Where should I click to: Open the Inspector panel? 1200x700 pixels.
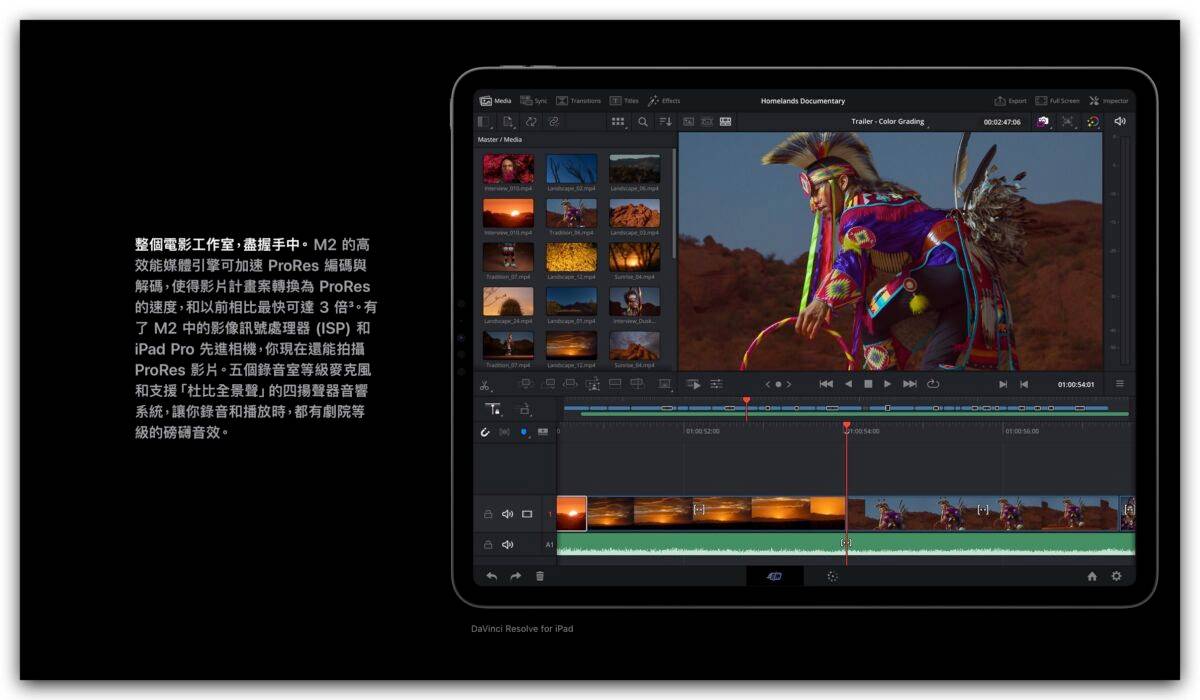click(1109, 101)
